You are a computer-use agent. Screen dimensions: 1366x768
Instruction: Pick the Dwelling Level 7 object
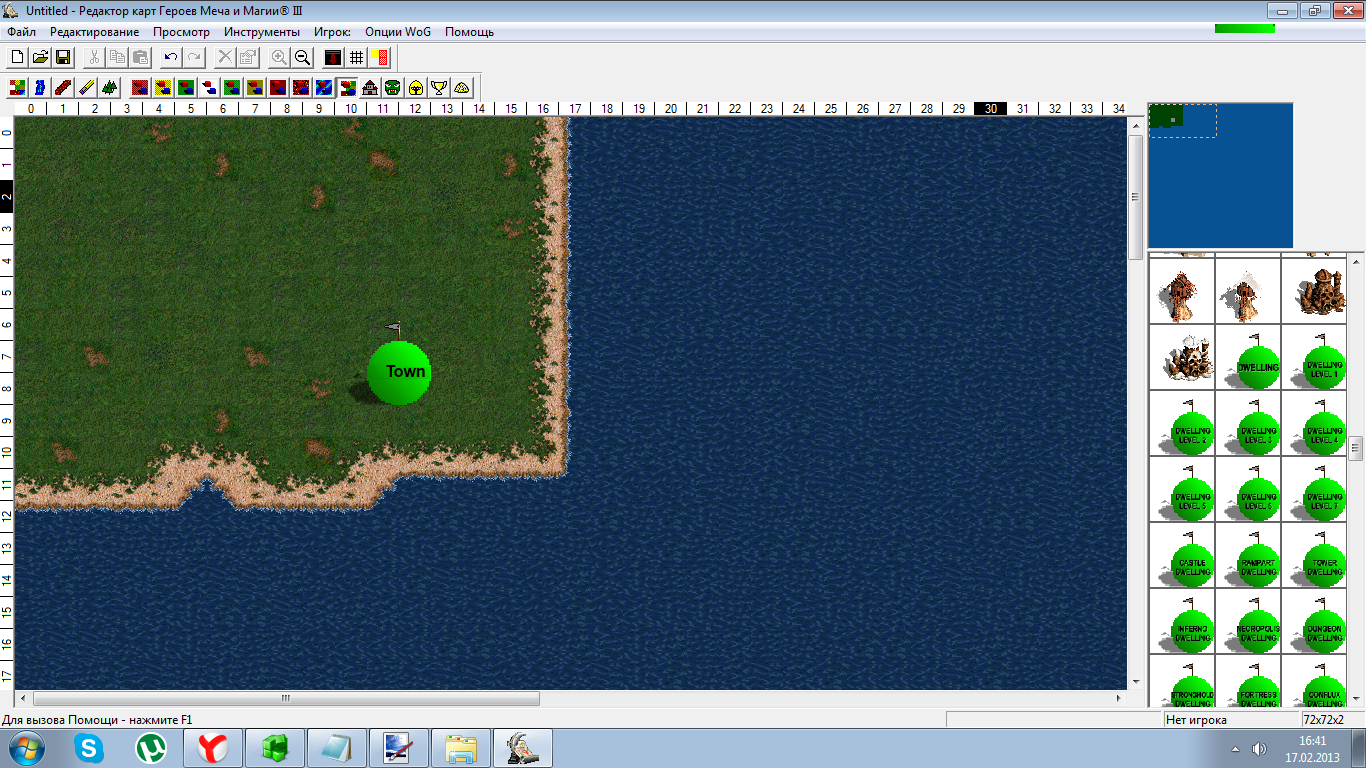(x=1314, y=489)
